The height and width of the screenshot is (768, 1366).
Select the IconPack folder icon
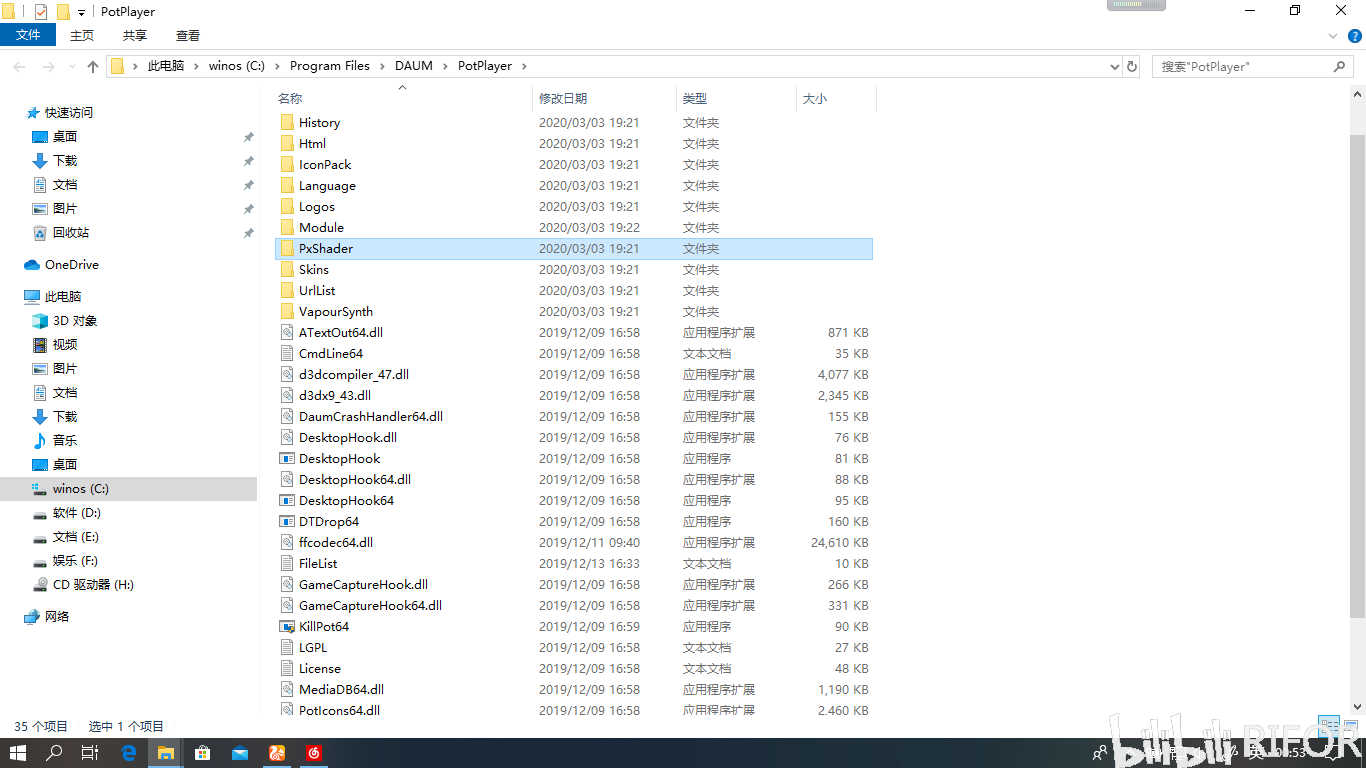287,165
